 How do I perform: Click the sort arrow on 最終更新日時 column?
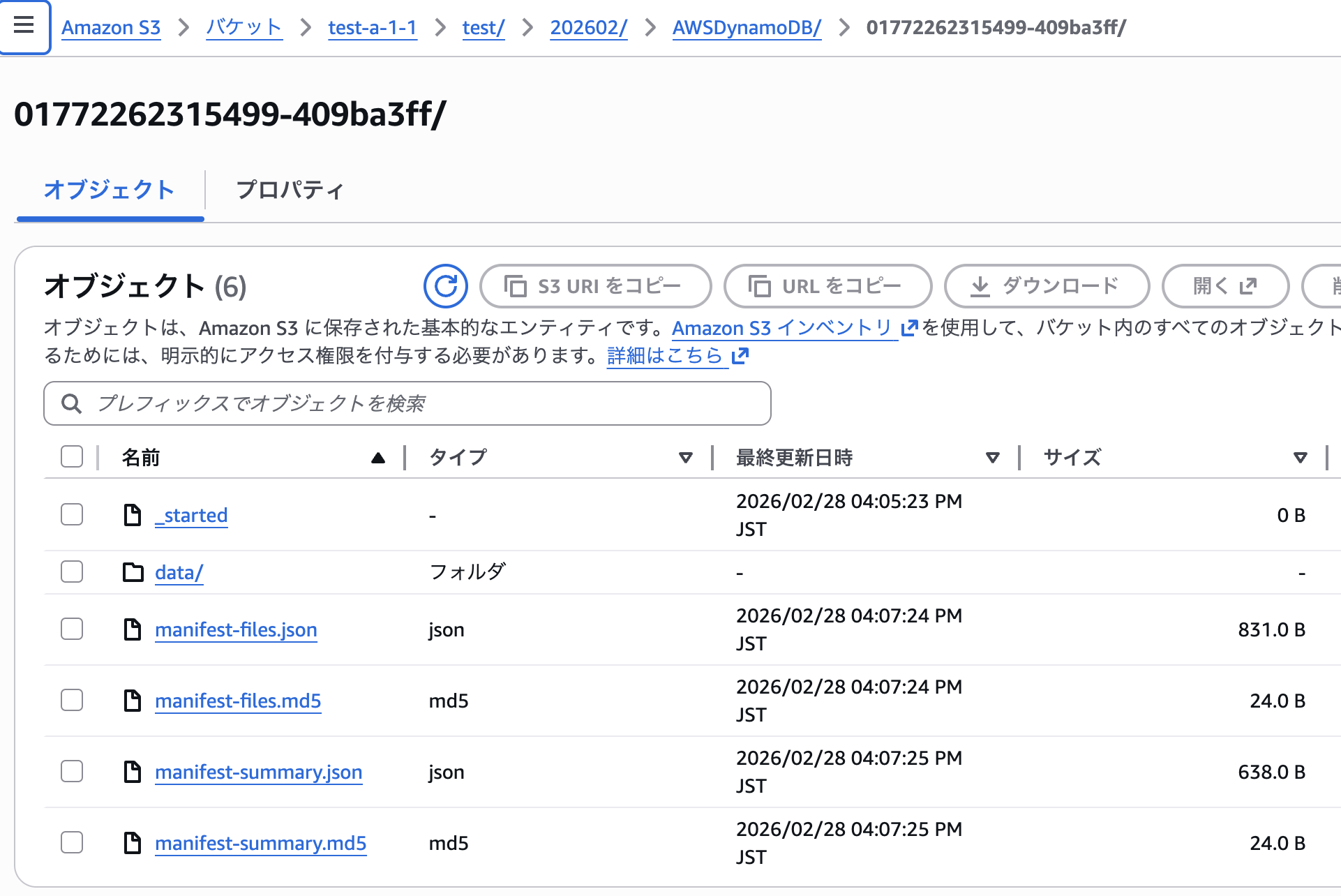click(993, 458)
